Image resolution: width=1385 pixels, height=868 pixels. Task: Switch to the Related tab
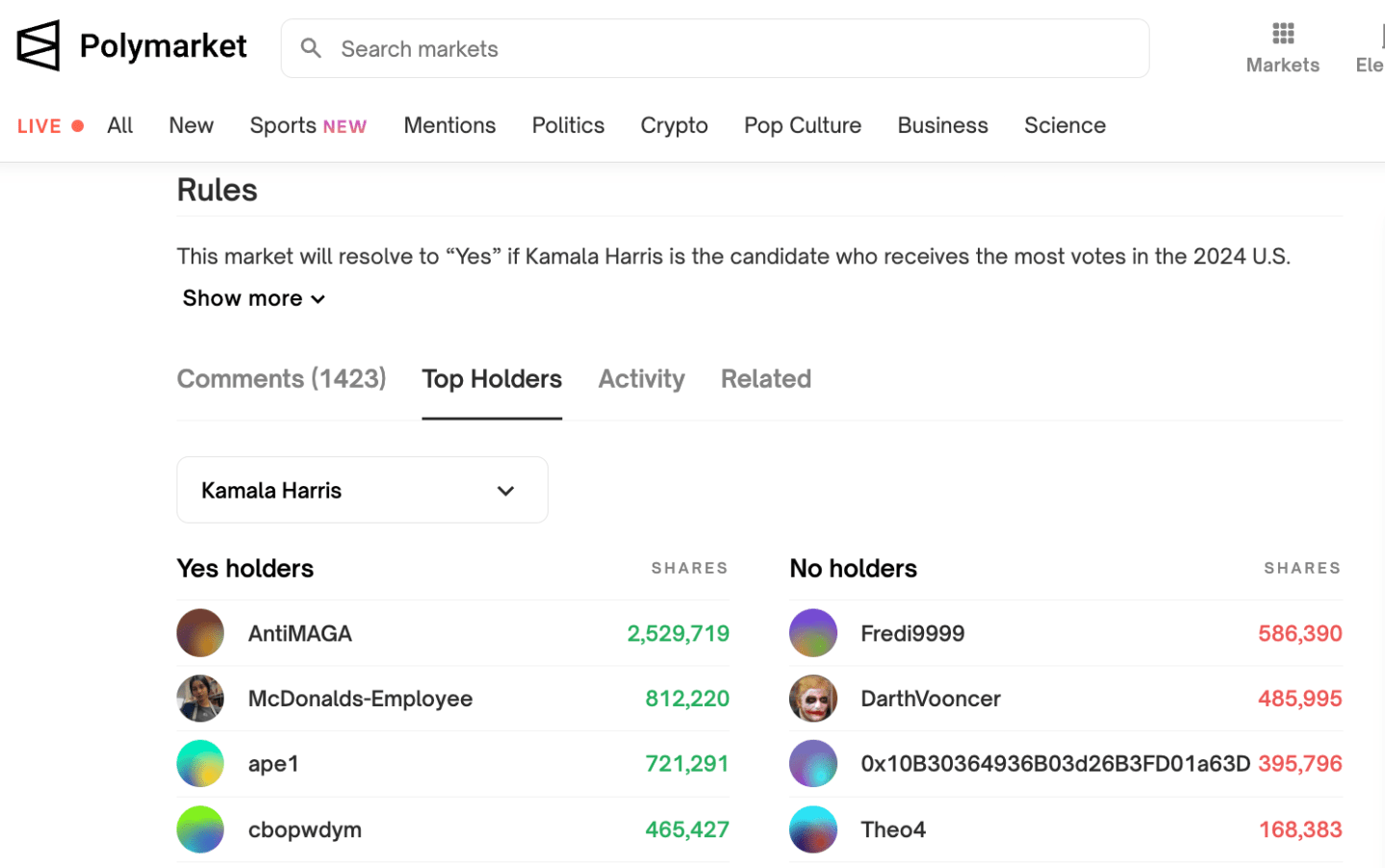pyautogui.click(x=765, y=379)
